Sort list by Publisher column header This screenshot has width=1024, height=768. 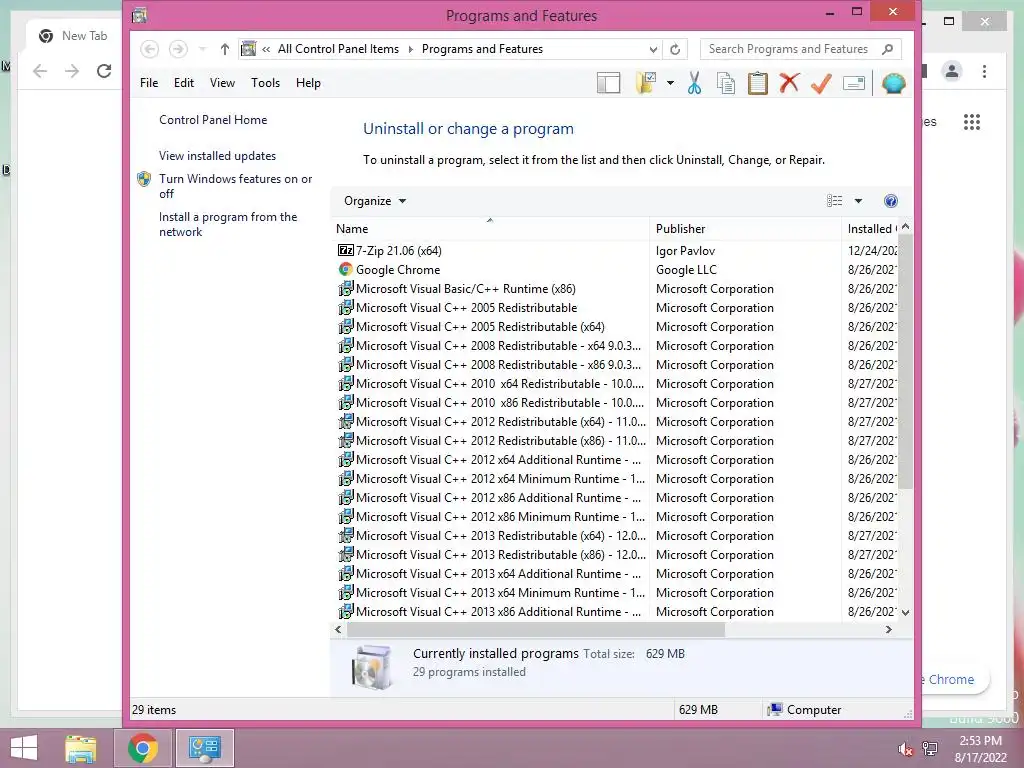pyautogui.click(x=746, y=229)
